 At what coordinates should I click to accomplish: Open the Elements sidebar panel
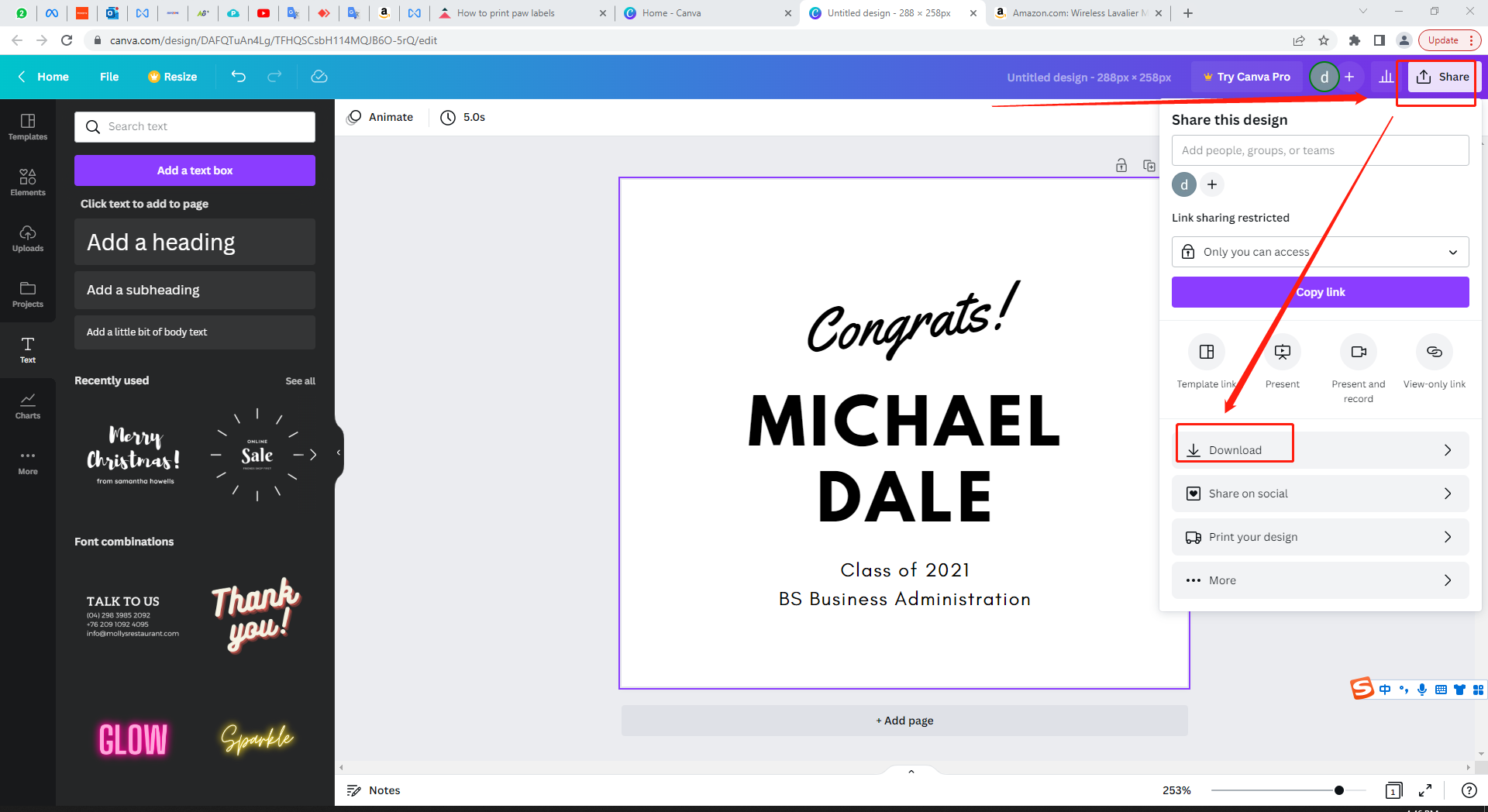coord(28,181)
